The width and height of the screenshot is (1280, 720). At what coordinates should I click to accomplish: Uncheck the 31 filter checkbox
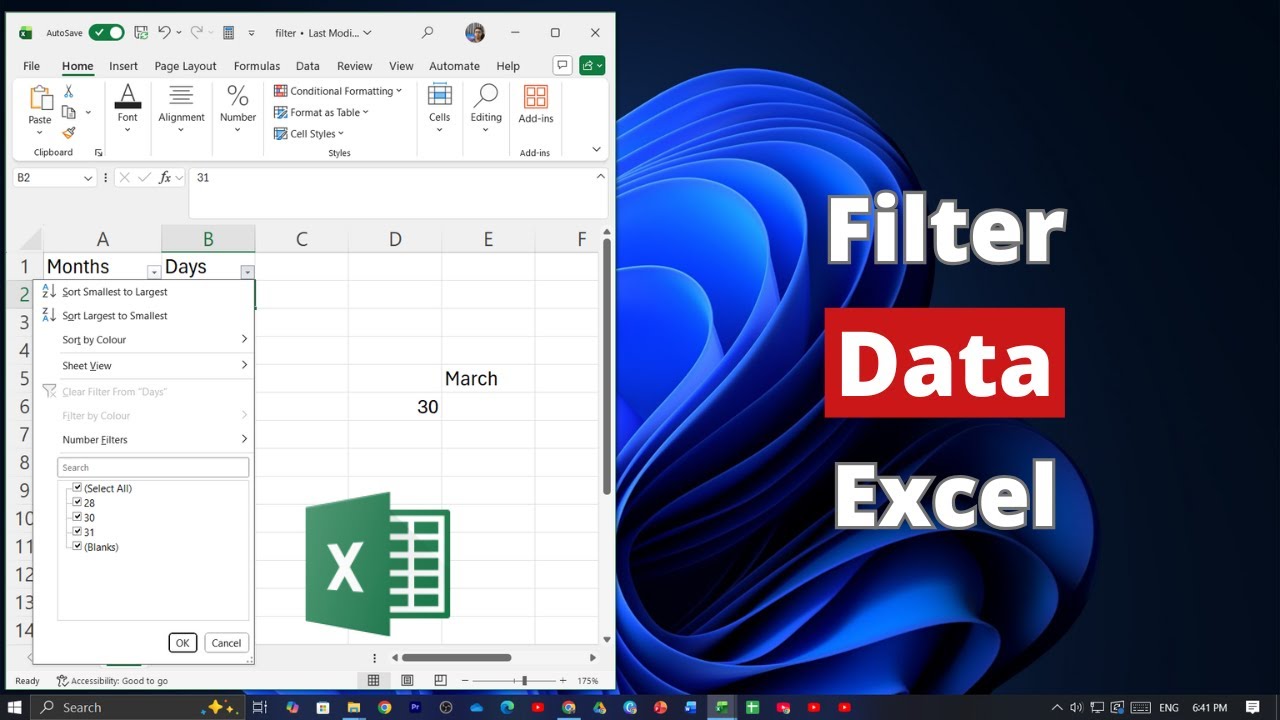(77, 532)
